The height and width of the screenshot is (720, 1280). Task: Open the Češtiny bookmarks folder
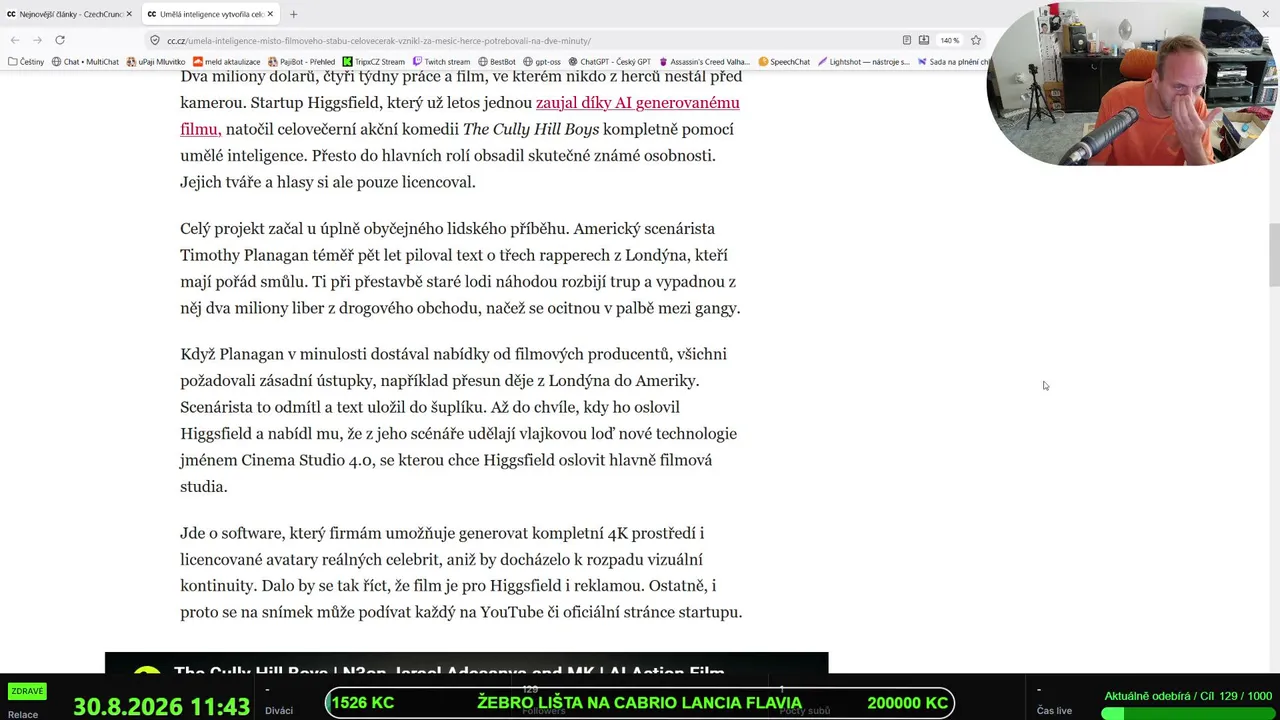26,62
